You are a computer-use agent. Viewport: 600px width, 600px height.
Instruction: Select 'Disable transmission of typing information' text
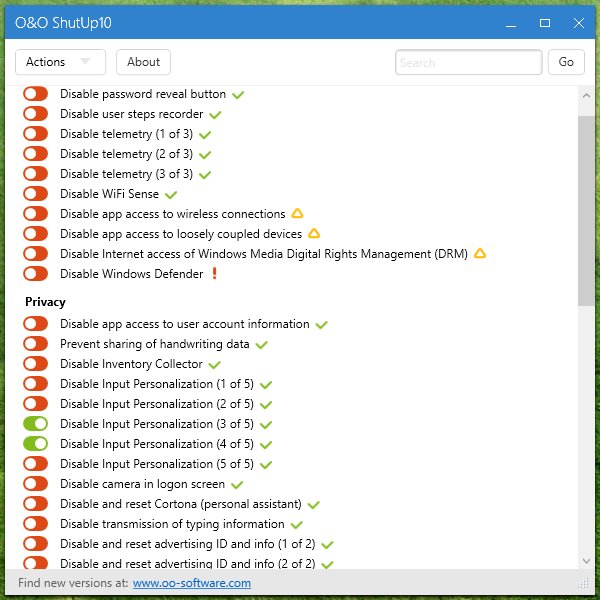pyautogui.click(x=172, y=524)
